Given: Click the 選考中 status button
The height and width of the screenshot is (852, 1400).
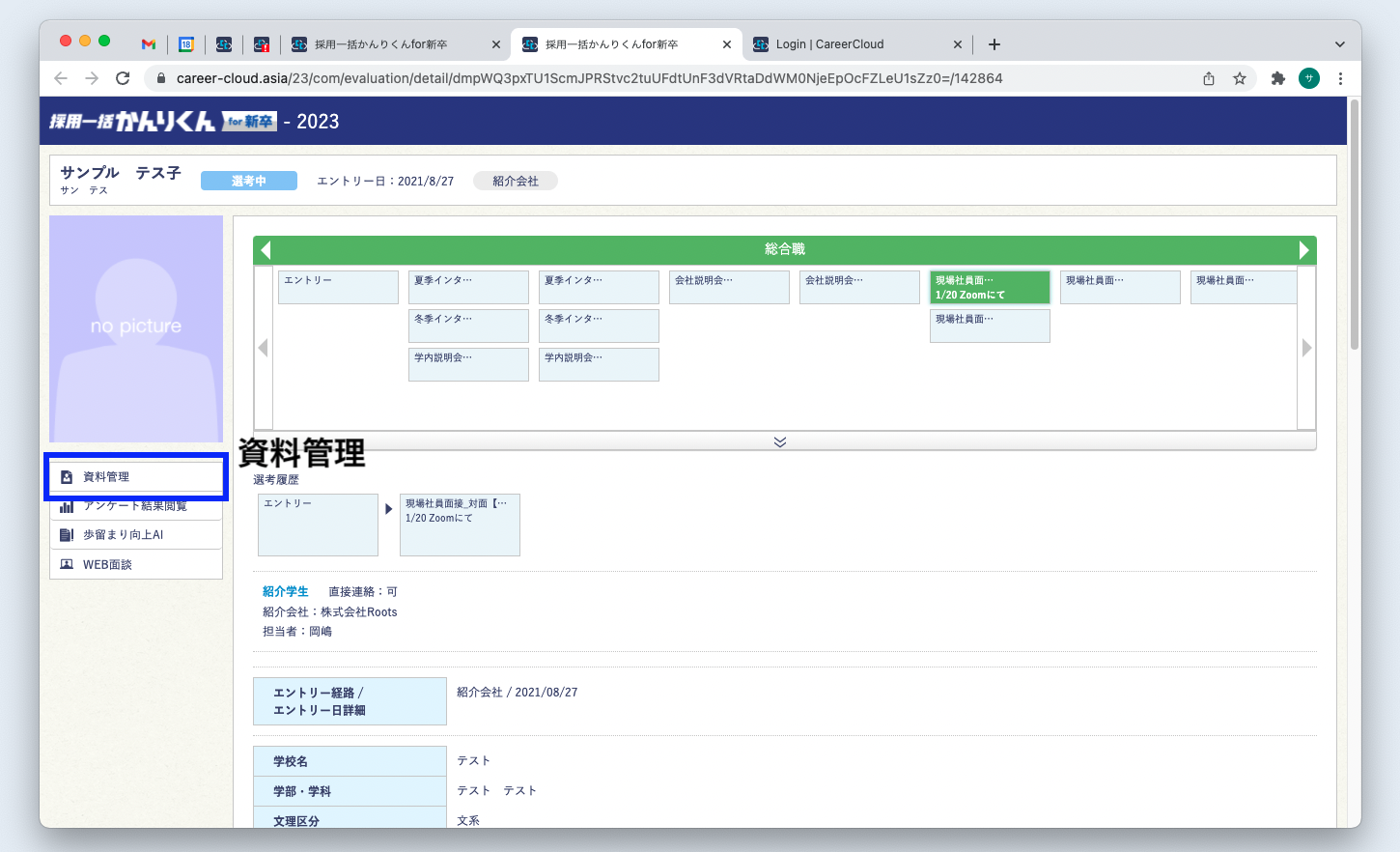Looking at the screenshot, I should pyautogui.click(x=249, y=181).
